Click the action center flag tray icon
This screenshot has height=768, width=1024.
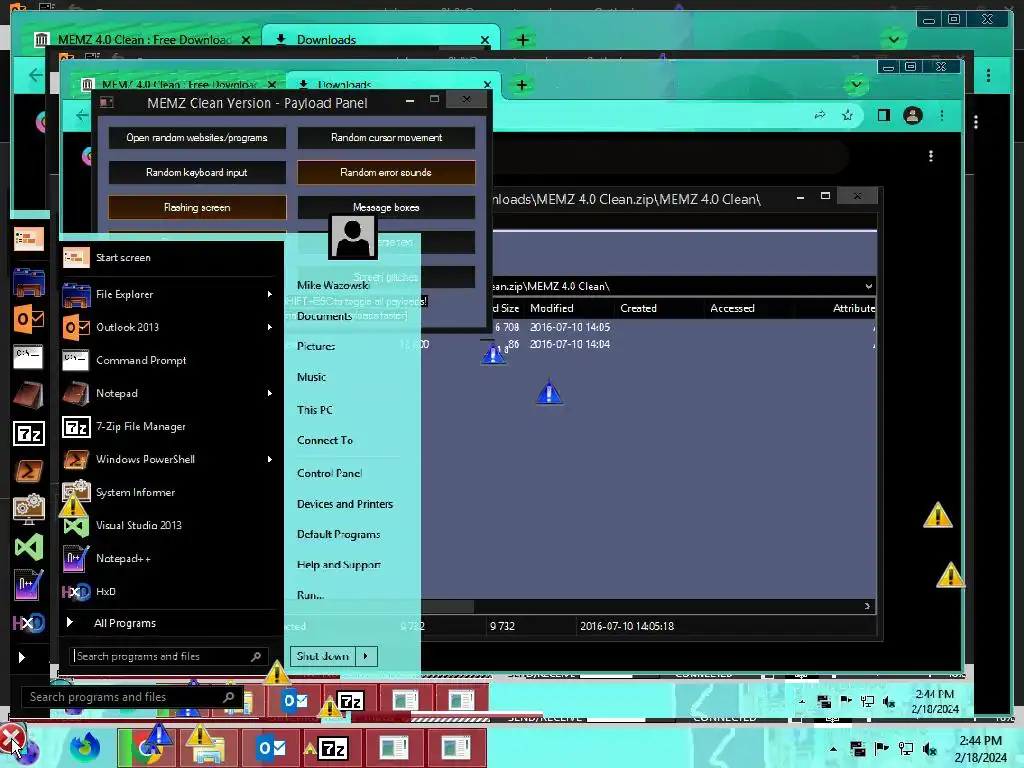[x=881, y=749]
